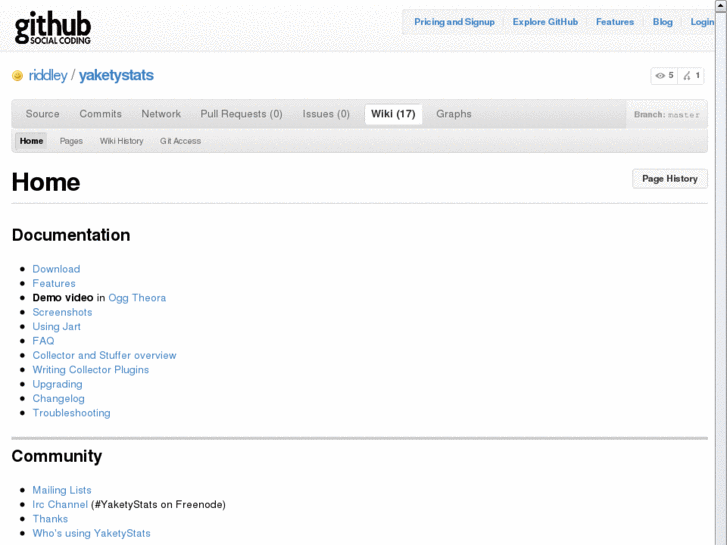The image size is (727, 545).
Task: Click the Documentation section heading
Action: coord(71,235)
